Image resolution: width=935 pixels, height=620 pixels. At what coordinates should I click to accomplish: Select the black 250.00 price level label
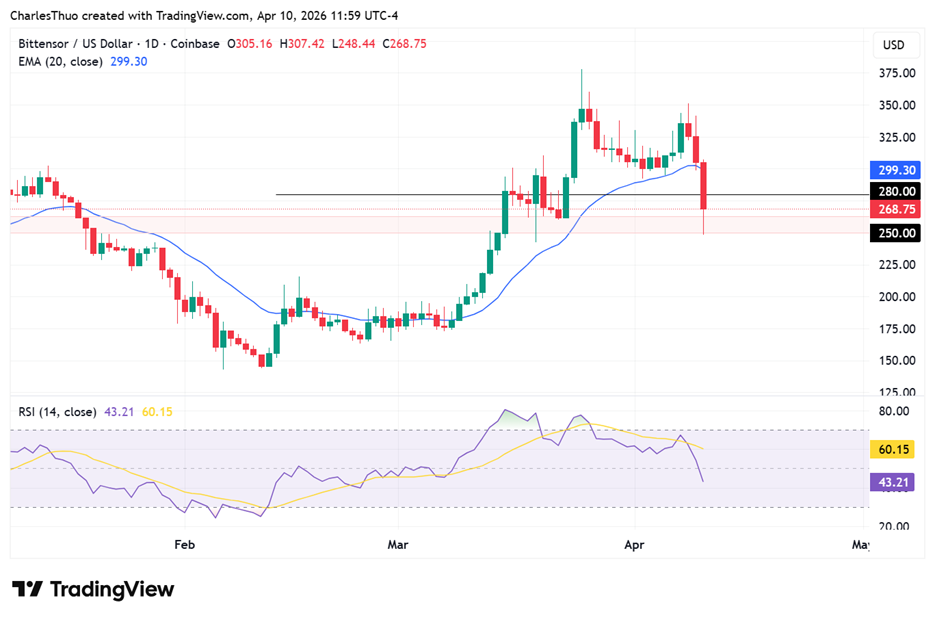tap(896, 233)
